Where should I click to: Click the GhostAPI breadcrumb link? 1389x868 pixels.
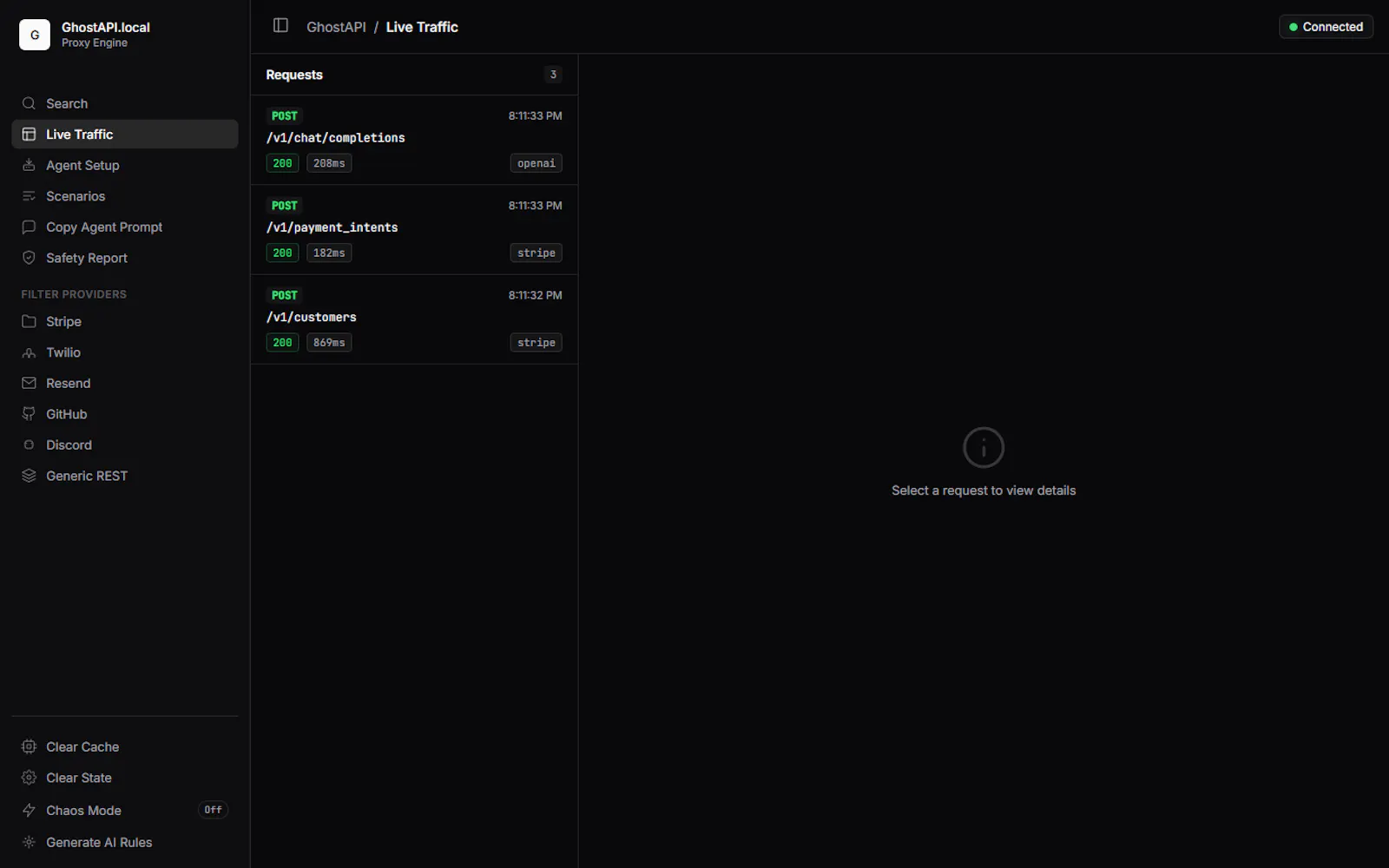click(336, 27)
